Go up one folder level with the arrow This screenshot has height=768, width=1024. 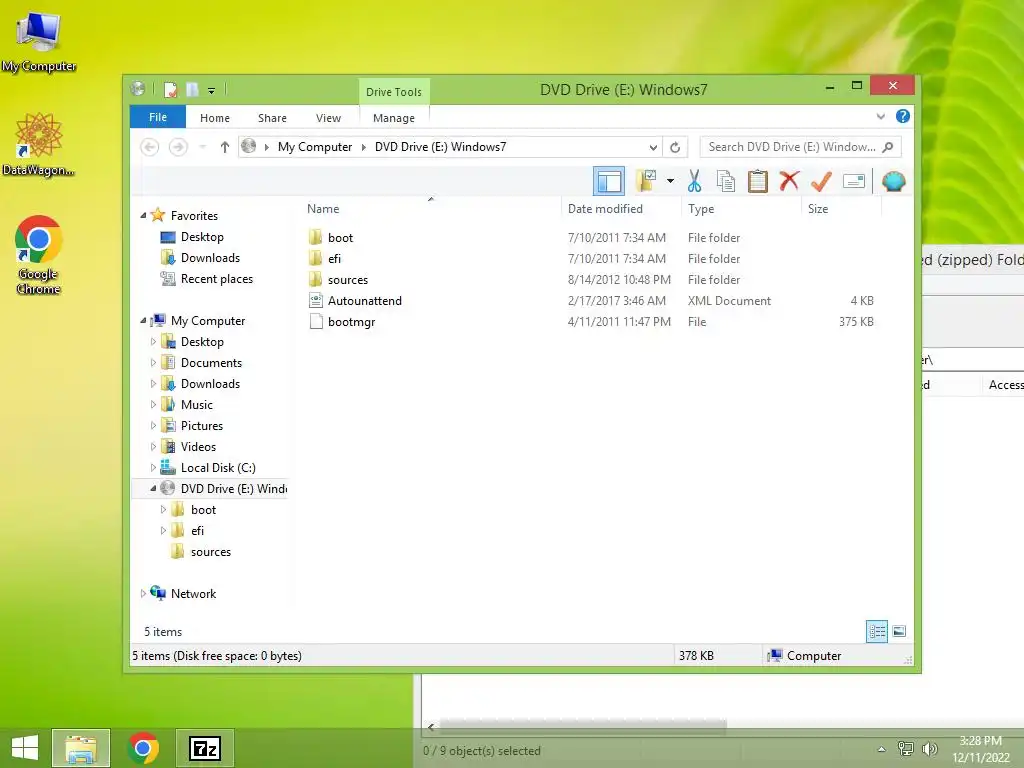[x=225, y=147]
